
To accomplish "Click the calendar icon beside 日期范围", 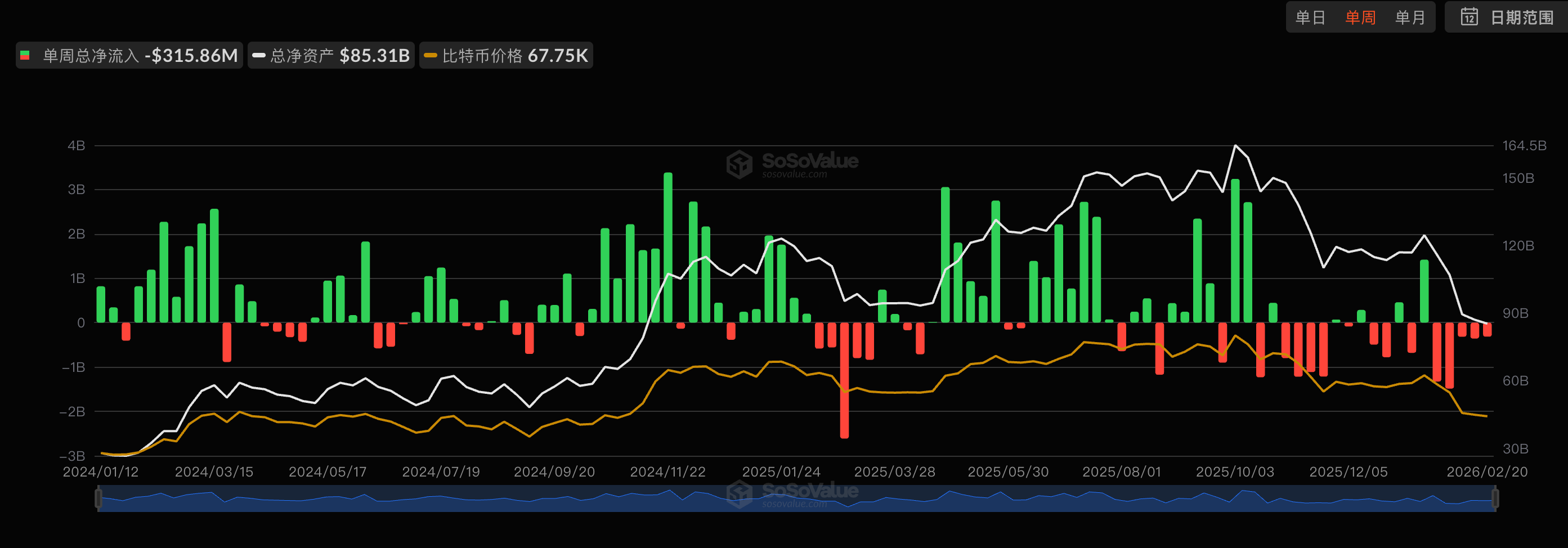I will (x=1469, y=16).
